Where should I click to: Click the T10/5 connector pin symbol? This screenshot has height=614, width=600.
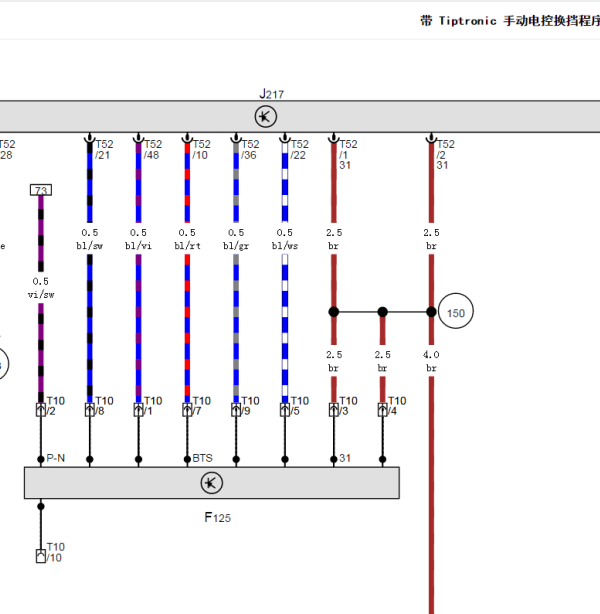click(285, 410)
